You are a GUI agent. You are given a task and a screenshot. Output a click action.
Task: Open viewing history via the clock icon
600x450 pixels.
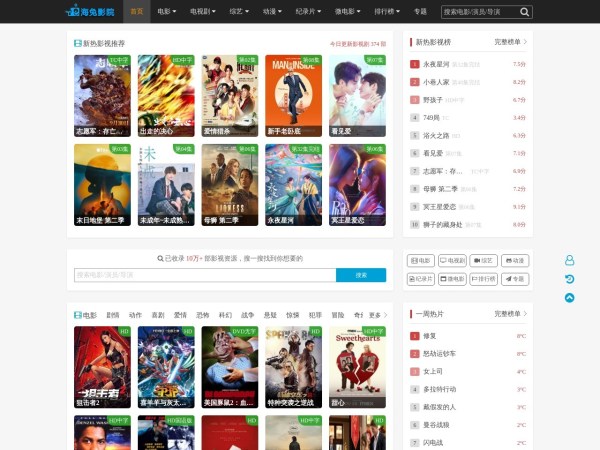point(569,279)
